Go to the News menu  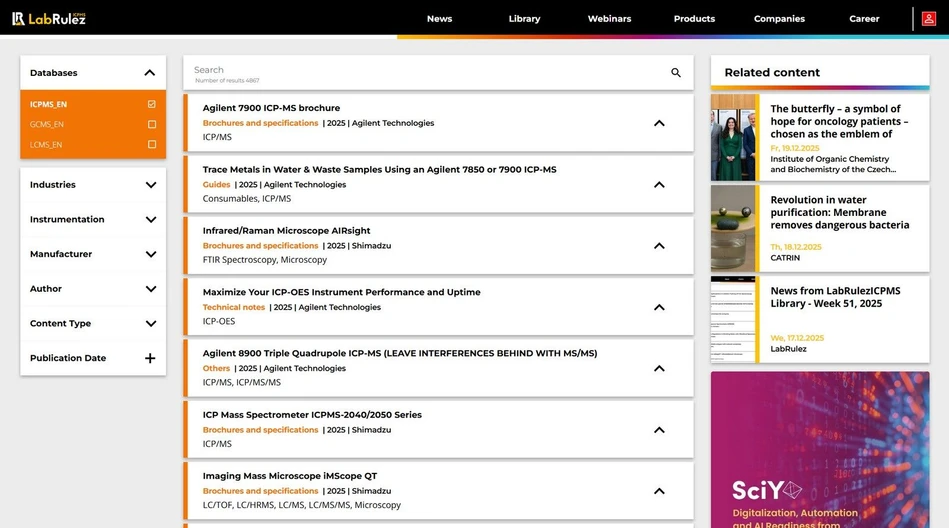click(439, 19)
